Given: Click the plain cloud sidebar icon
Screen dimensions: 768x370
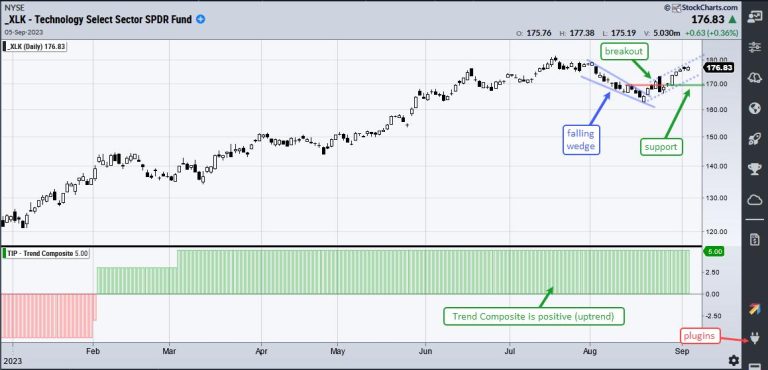Looking at the screenshot, I should [754, 200].
